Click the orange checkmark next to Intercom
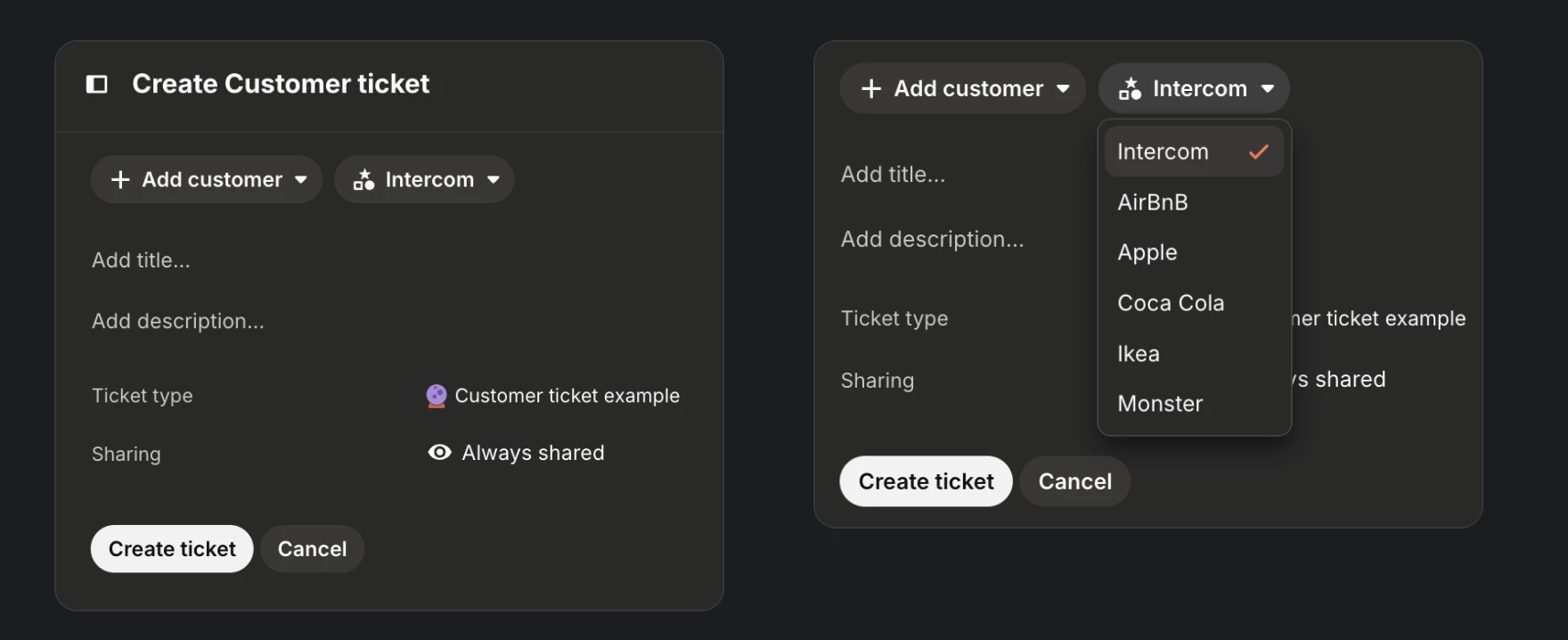Viewport: 1568px width, 640px height. coord(1258,152)
